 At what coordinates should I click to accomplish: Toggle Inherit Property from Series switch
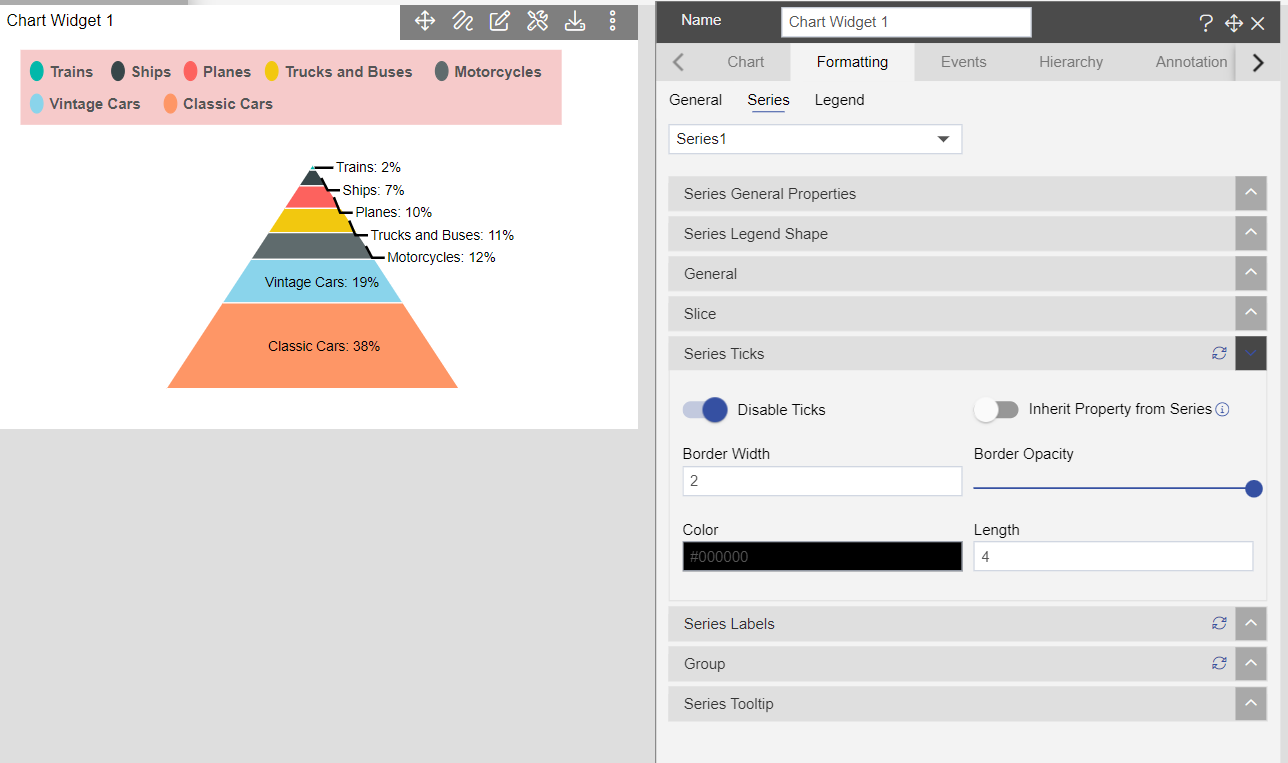click(x=996, y=409)
